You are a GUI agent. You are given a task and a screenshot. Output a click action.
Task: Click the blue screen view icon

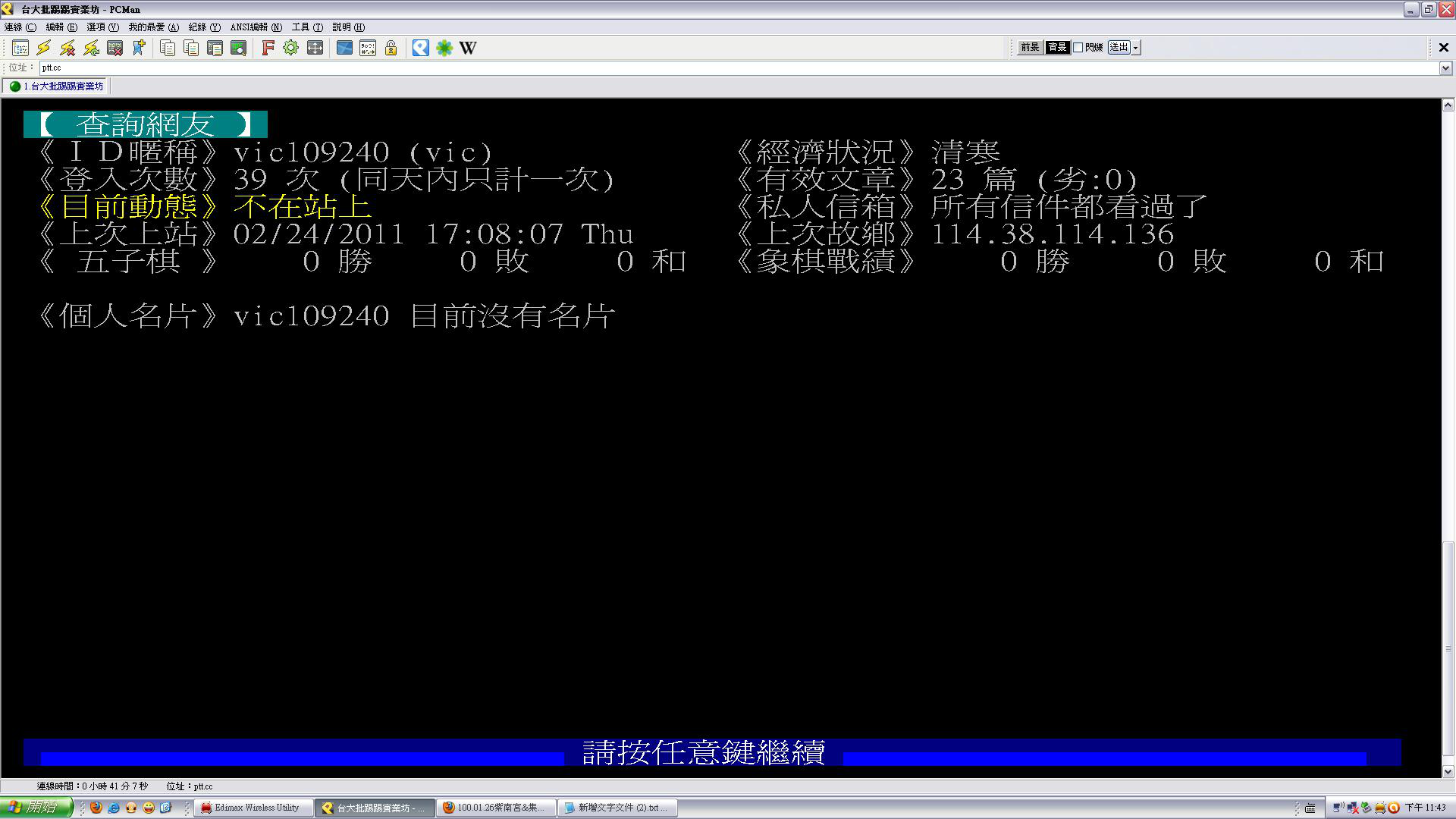(344, 48)
